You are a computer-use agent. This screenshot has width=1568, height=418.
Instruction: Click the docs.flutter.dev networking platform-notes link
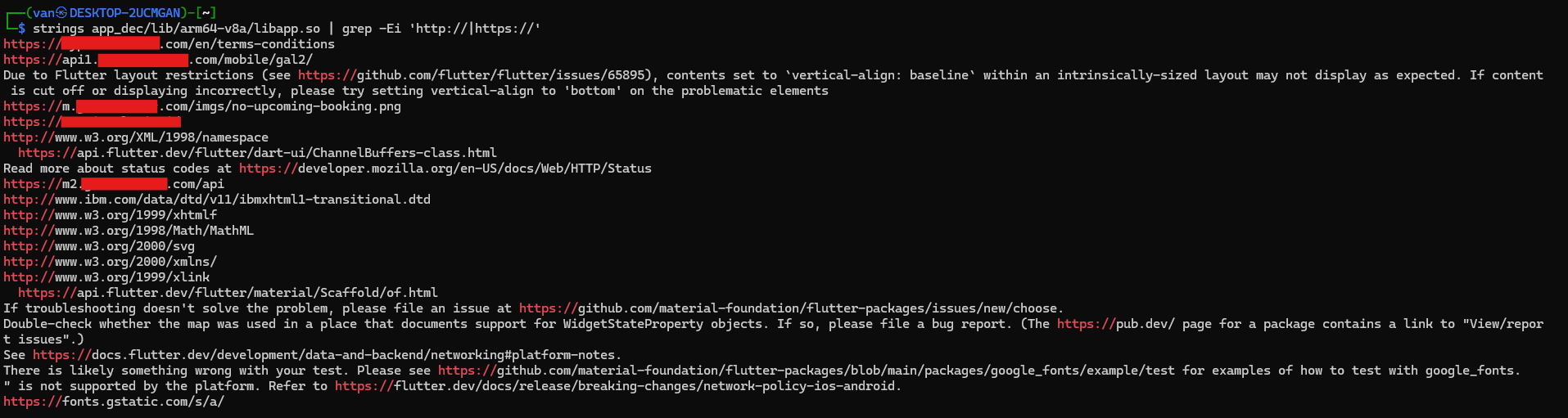[x=325, y=355]
